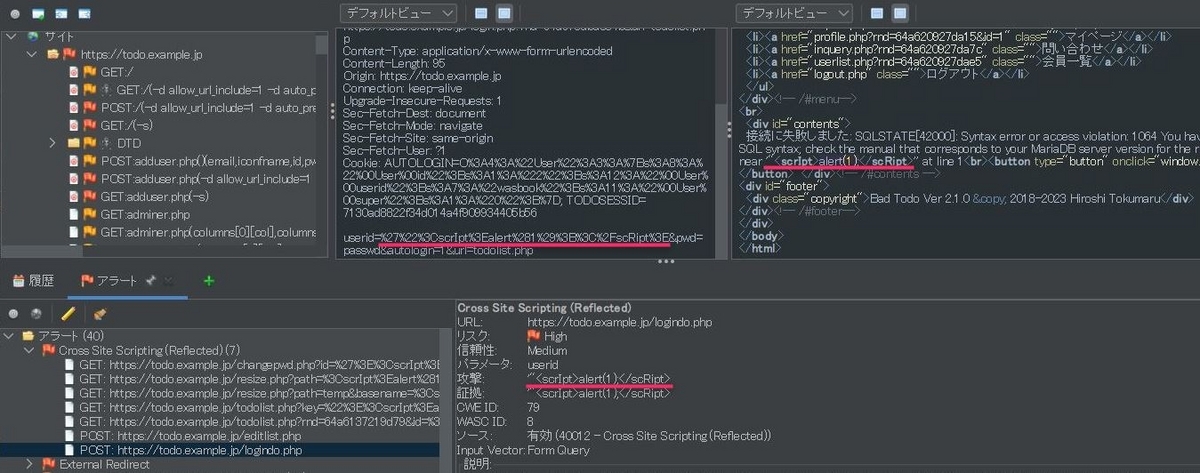1200x473 pixels.
Task: Click the userid parameter value in details
Action: (542, 365)
